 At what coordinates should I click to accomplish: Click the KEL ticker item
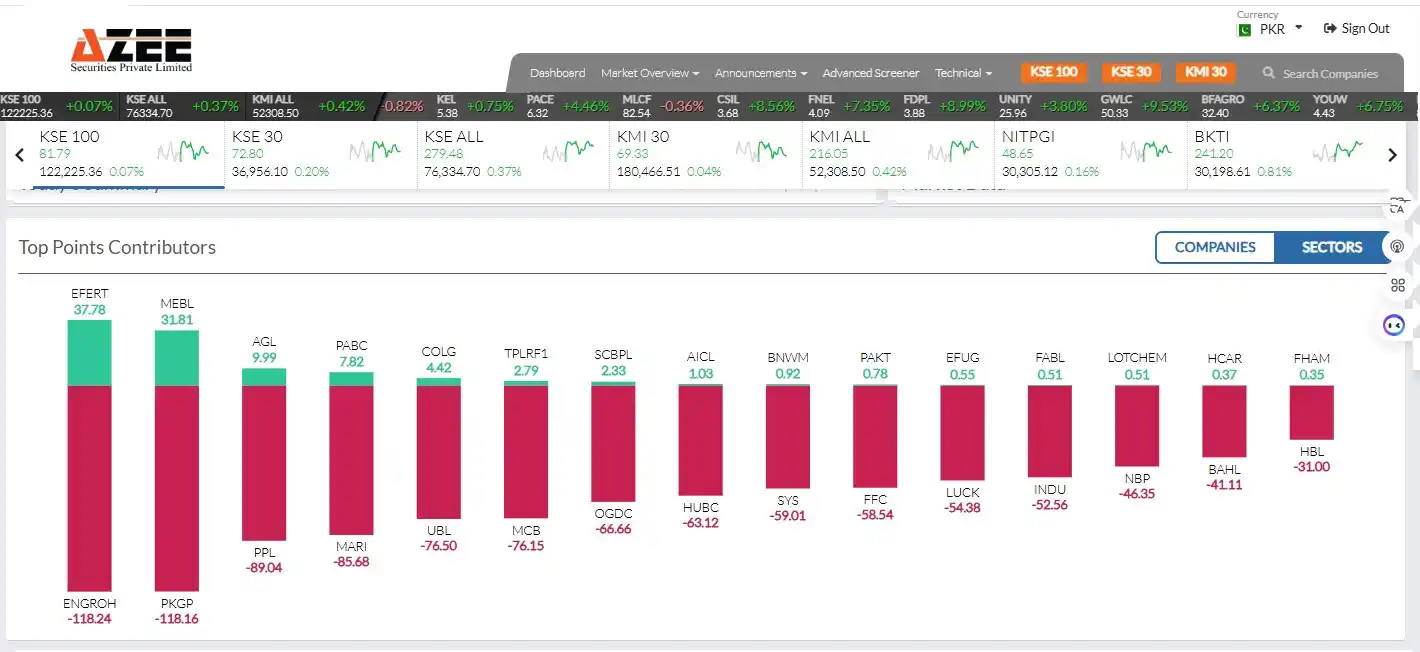(475, 106)
